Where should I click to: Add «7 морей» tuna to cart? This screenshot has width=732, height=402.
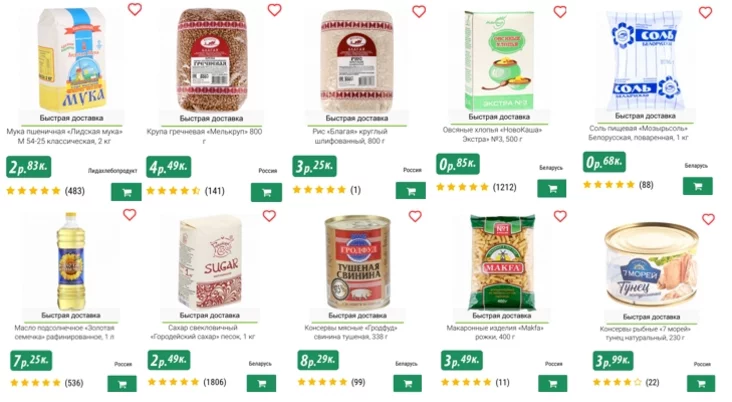tap(701, 384)
